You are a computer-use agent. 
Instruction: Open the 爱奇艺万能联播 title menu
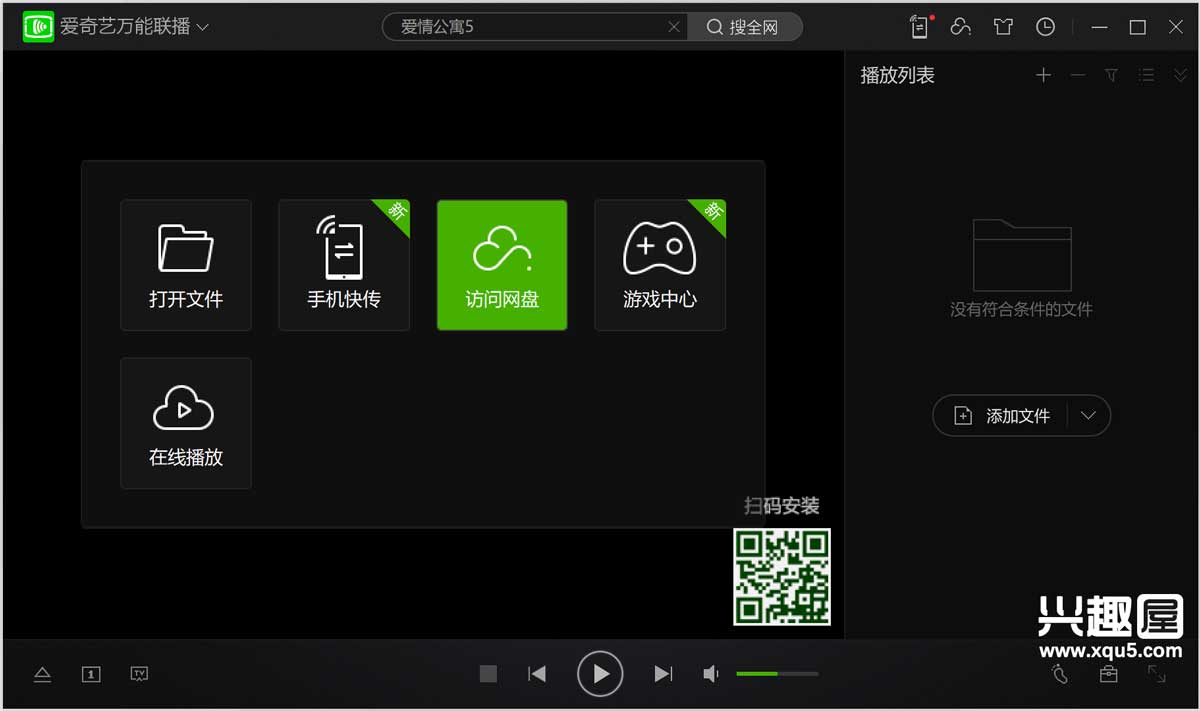click(135, 27)
